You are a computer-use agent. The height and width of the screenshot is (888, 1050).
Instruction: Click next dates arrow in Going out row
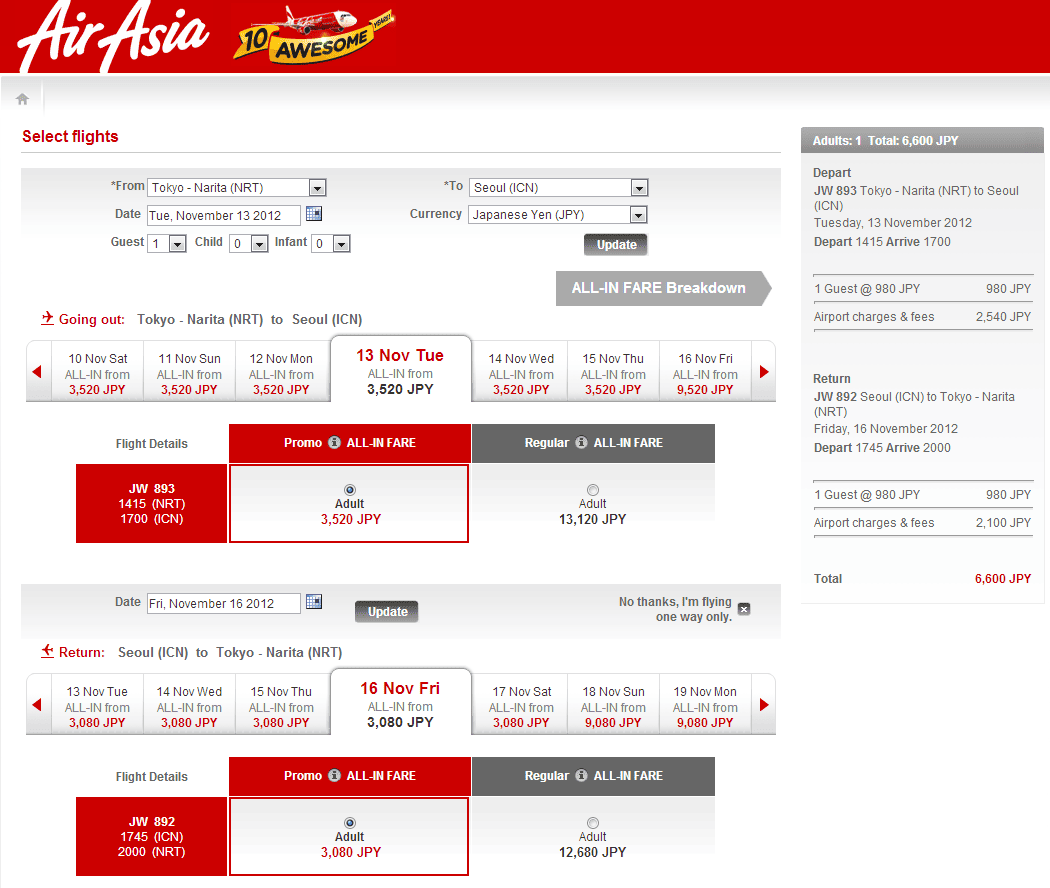pos(764,372)
